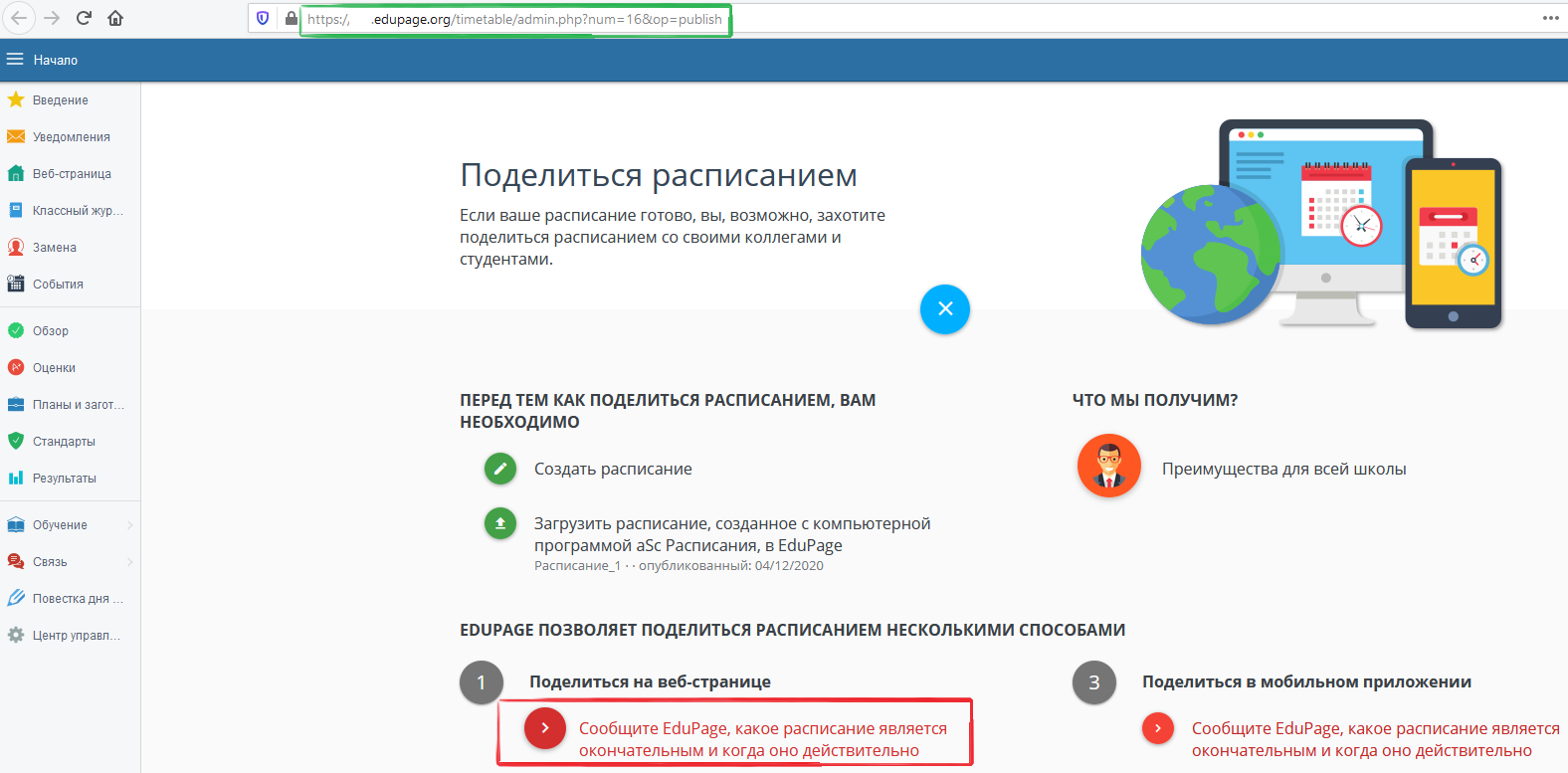Select Замена in the sidebar
Viewport: 1568px width, 773px height.
click(x=55, y=248)
